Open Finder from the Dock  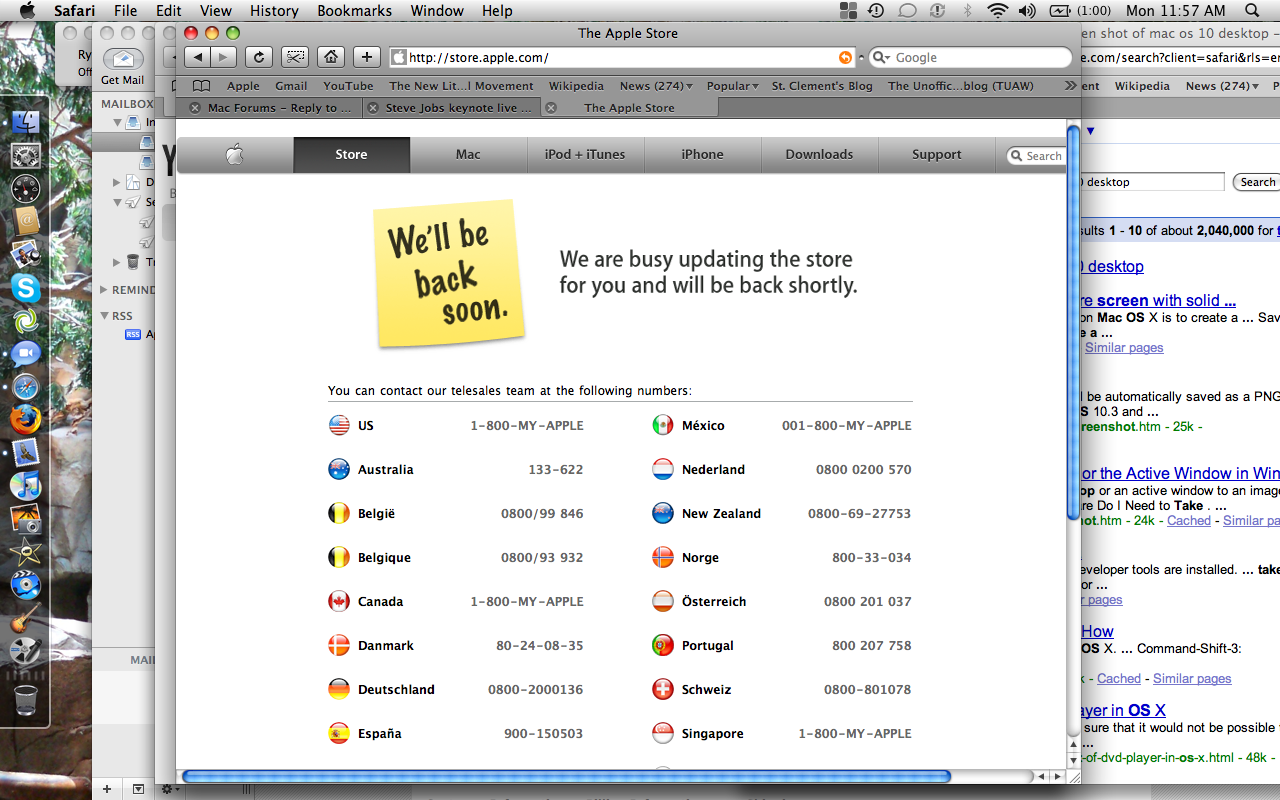click(x=25, y=123)
